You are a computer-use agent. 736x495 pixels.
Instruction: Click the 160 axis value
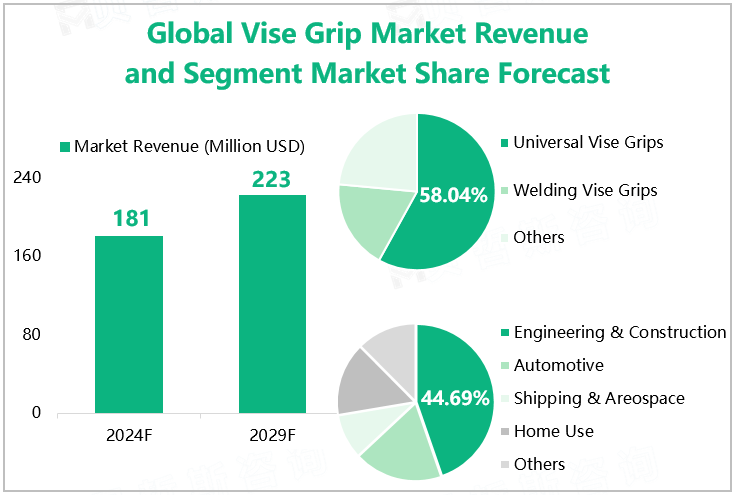[27, 256]
